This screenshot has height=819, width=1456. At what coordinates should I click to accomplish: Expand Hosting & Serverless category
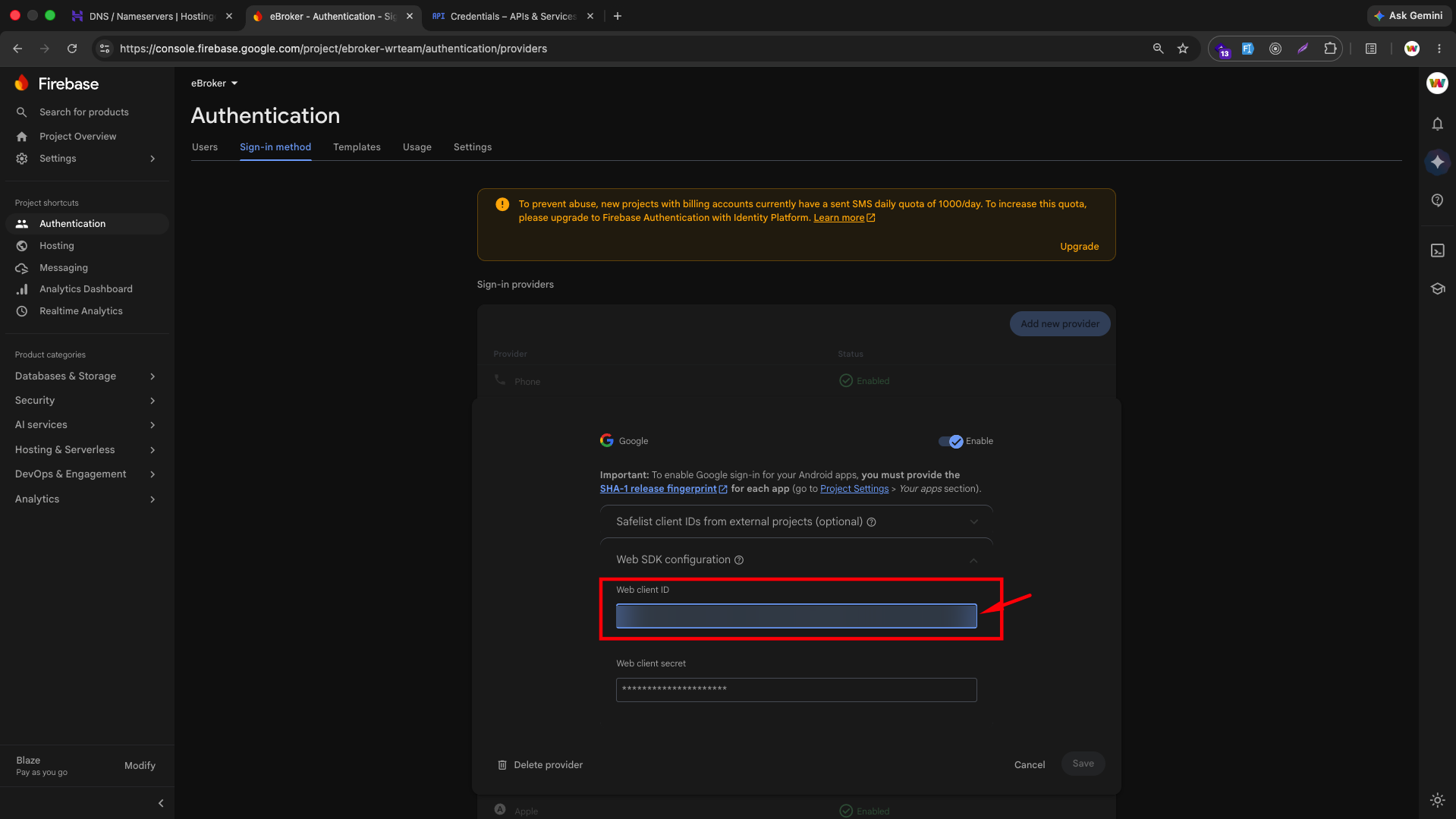(x=85, y=450)
